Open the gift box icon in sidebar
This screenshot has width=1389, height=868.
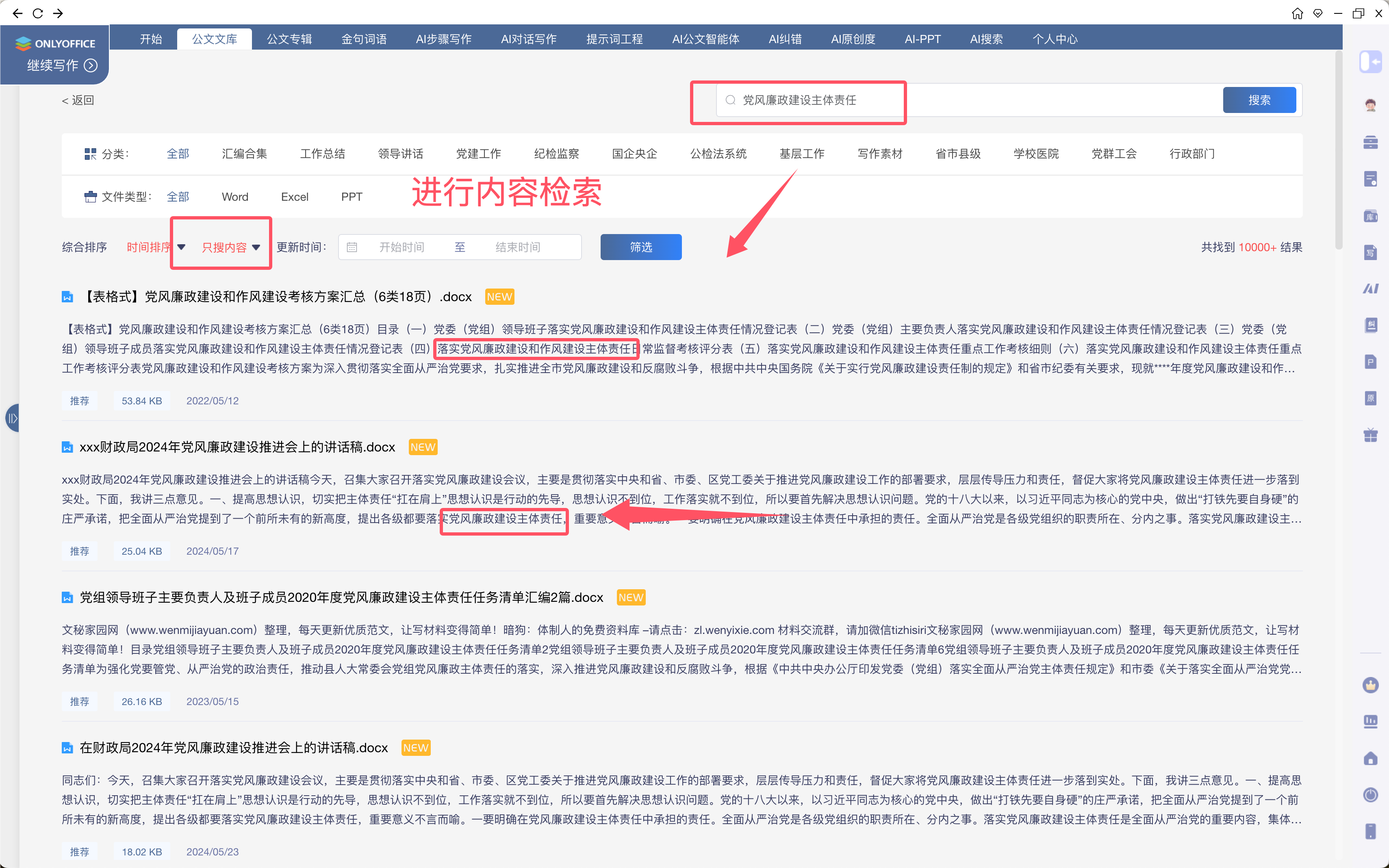pyautogui.click(x=1371, y=434)
